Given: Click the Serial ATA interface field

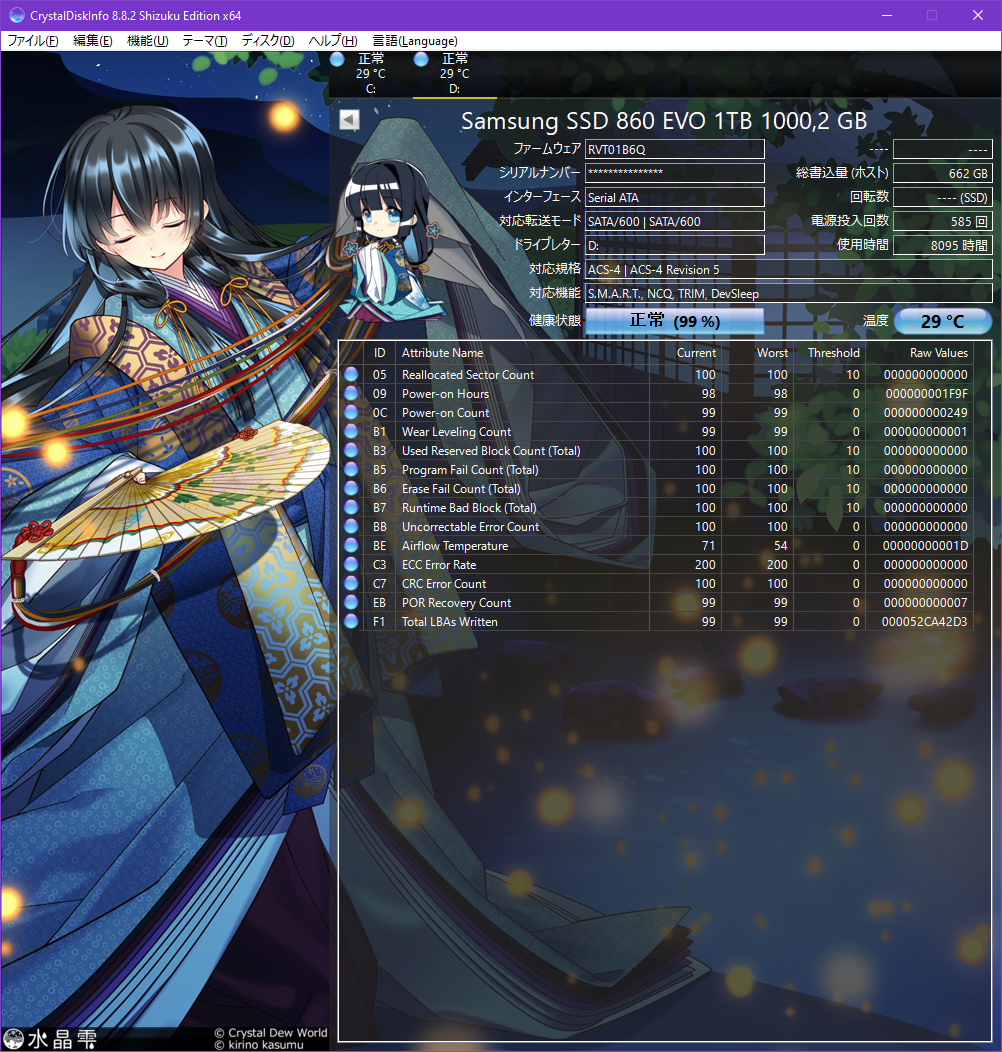Looking at the screenshot, I should 674,197.
